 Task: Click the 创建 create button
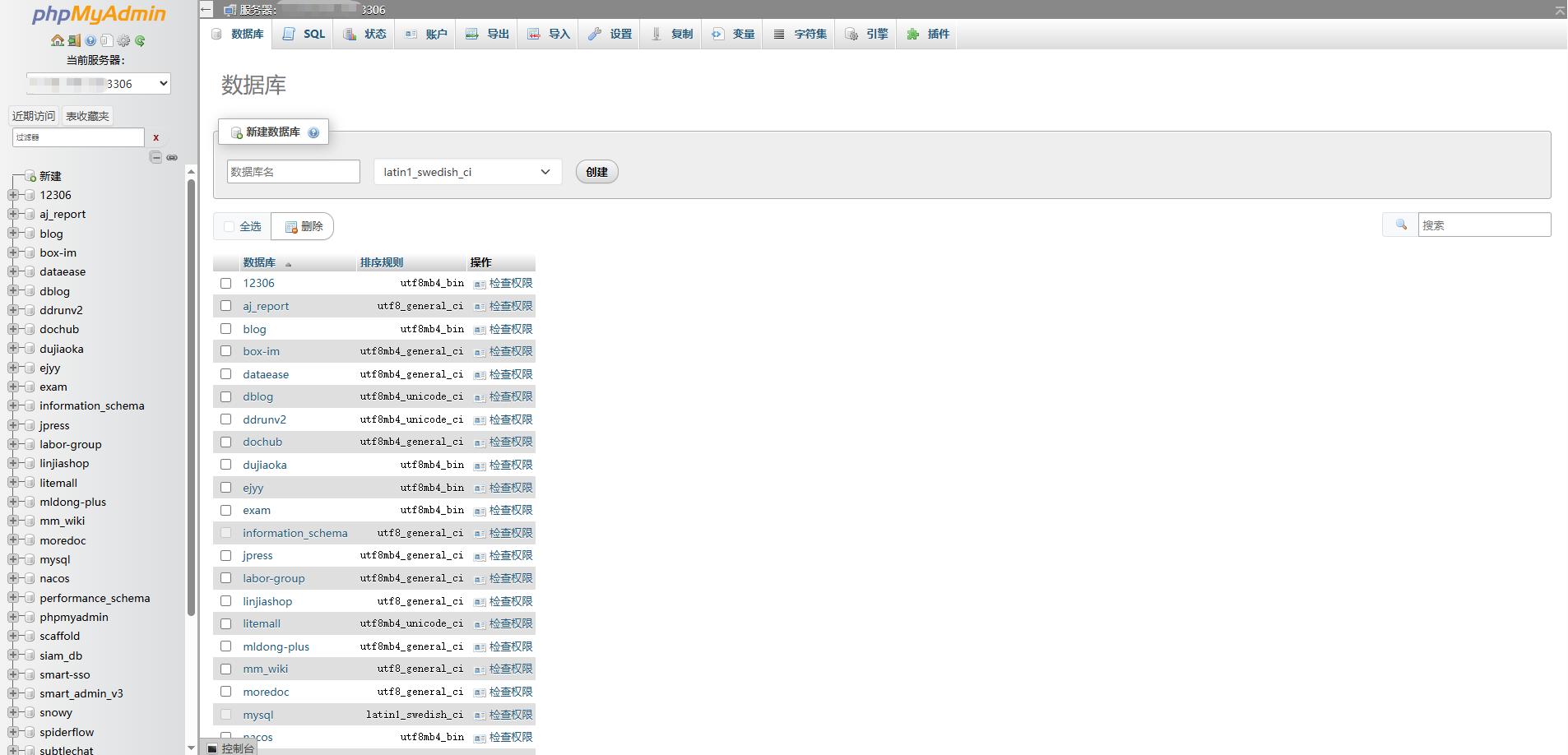click(x=596, y=172)
